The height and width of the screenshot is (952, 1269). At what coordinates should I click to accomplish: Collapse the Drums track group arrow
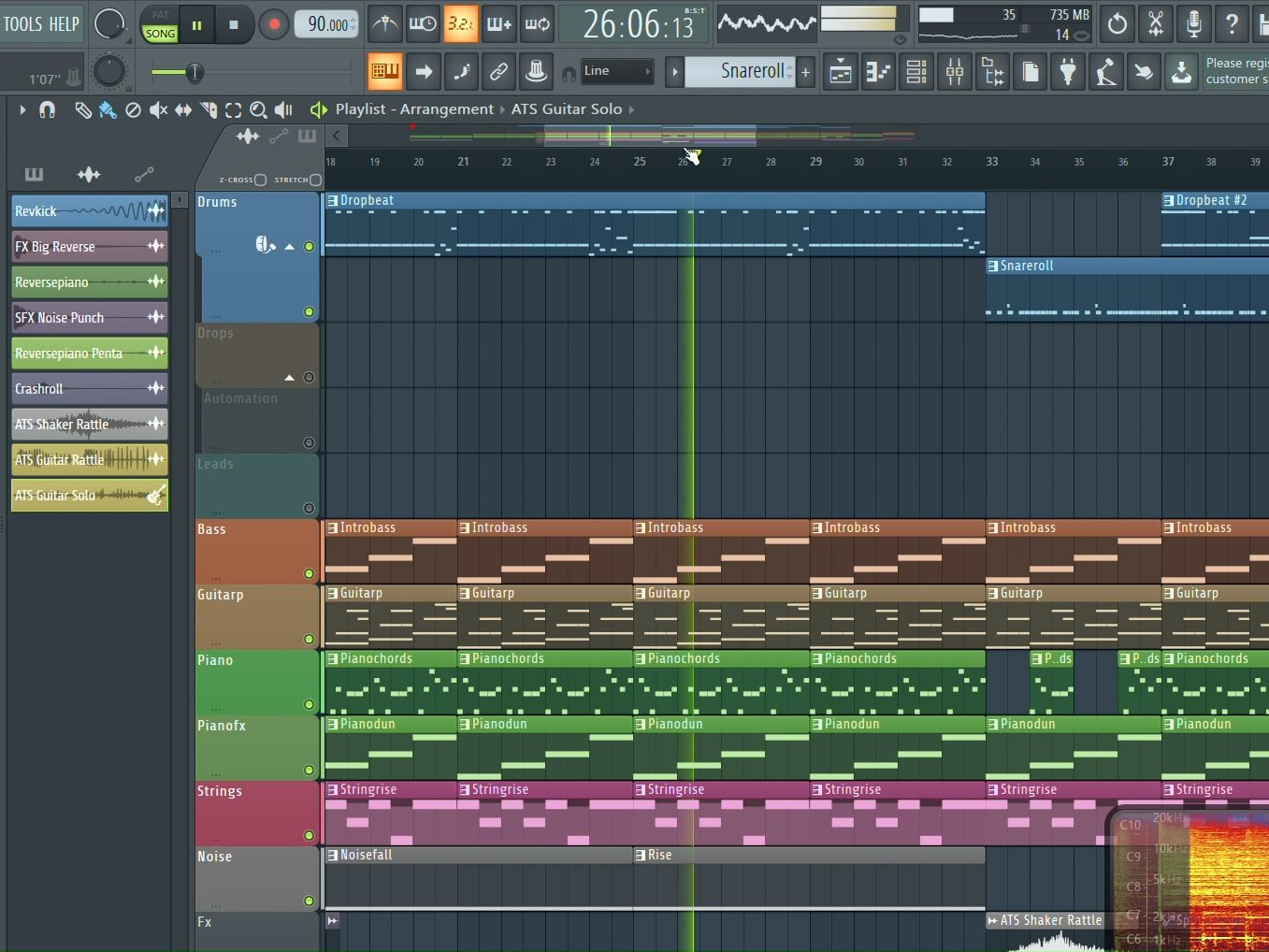click(289, 247)
